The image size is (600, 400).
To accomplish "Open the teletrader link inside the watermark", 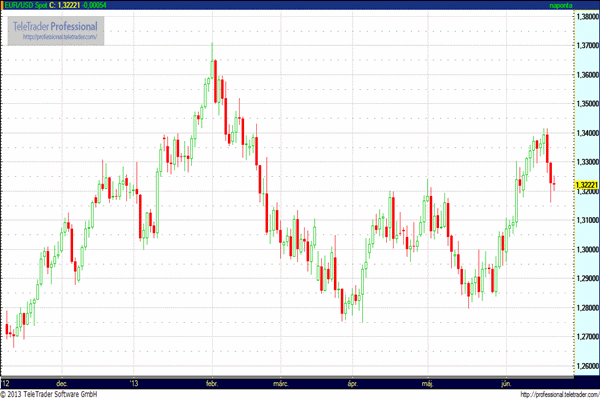I will coord(57,38).
